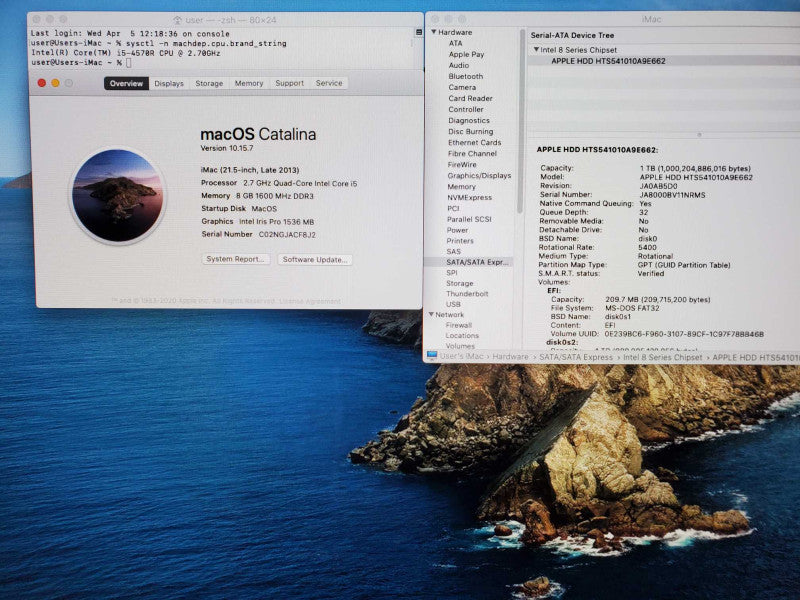Select Storage in the System Report sidebar
Viewport: 800px width, 600px height.
[x=460, y=283]
